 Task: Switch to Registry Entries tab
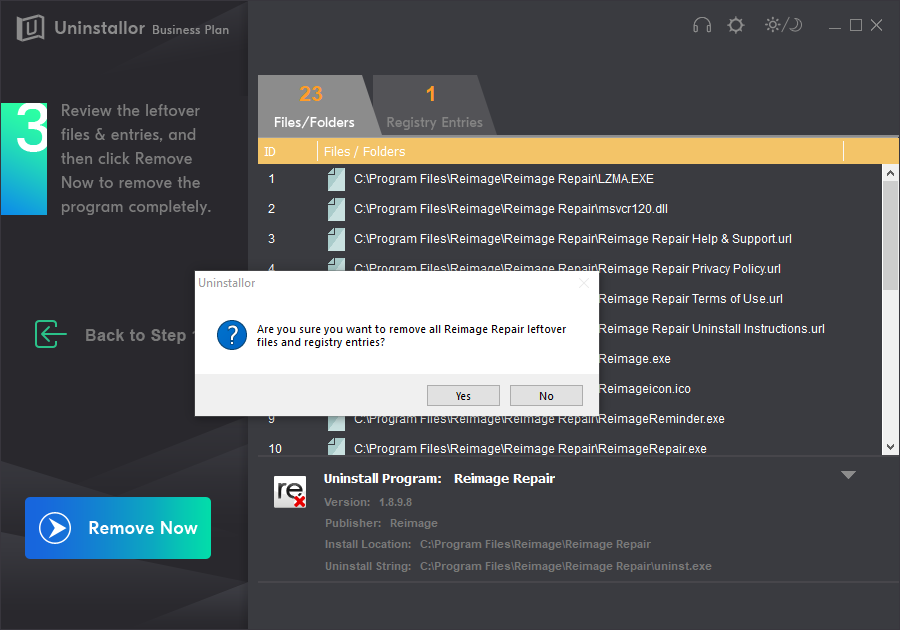pos(434,106)
